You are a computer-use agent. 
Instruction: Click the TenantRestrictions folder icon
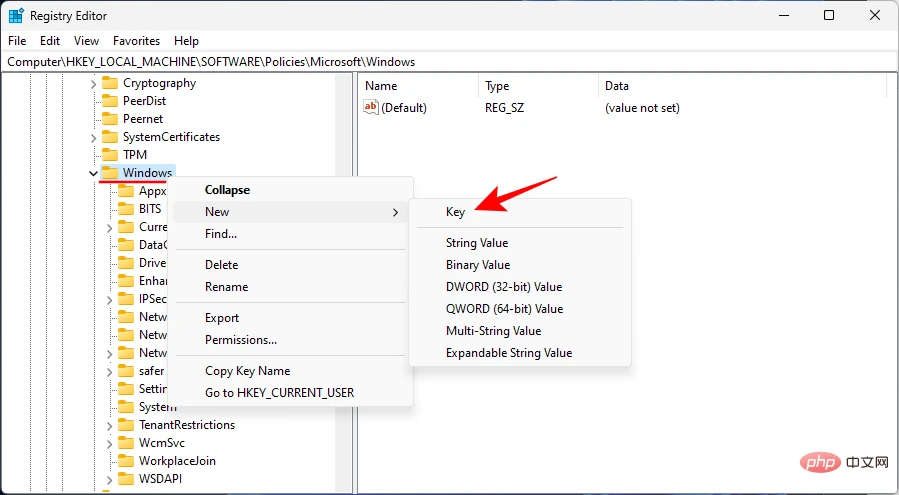click(x=126, y=425)
